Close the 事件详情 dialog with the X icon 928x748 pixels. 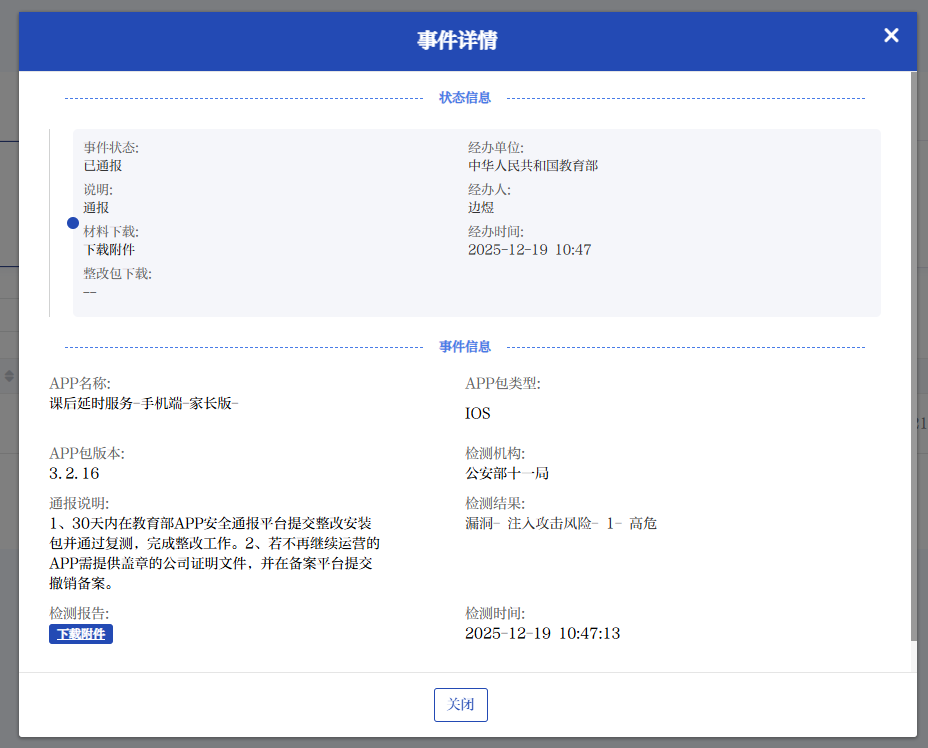(x=891, y=36)
